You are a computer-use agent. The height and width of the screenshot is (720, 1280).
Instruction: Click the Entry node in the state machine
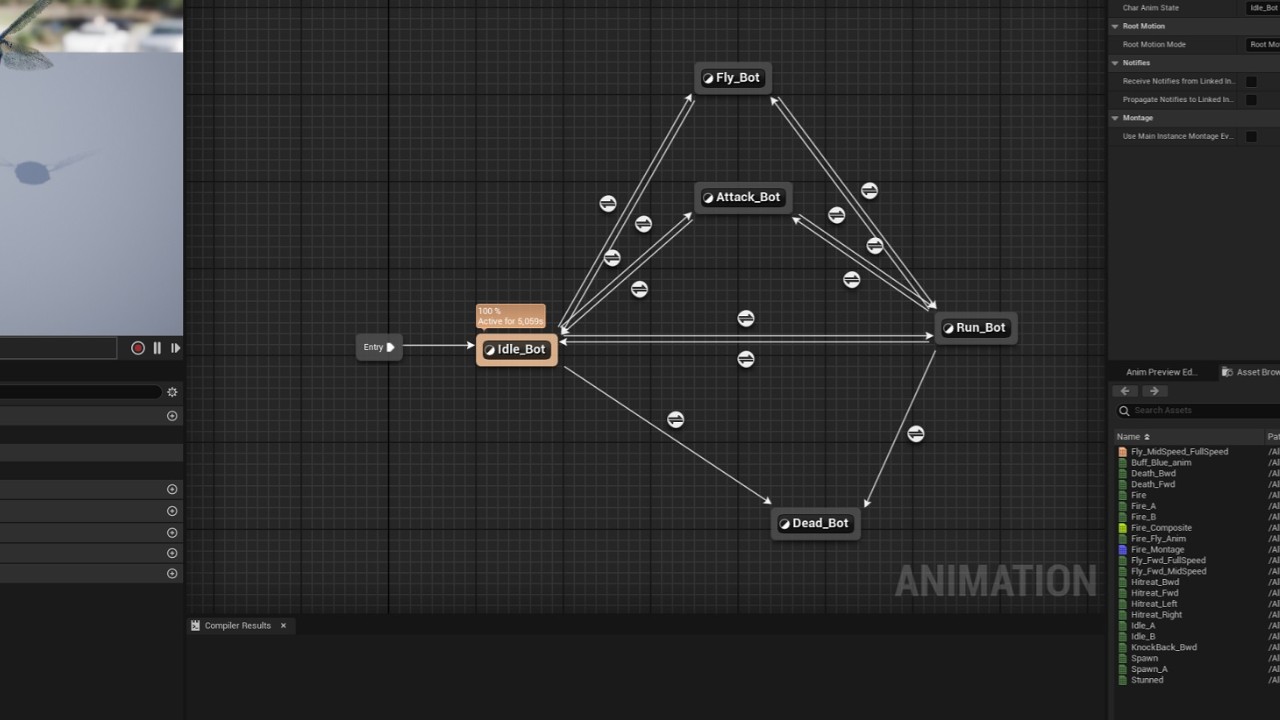click(378, 347)
